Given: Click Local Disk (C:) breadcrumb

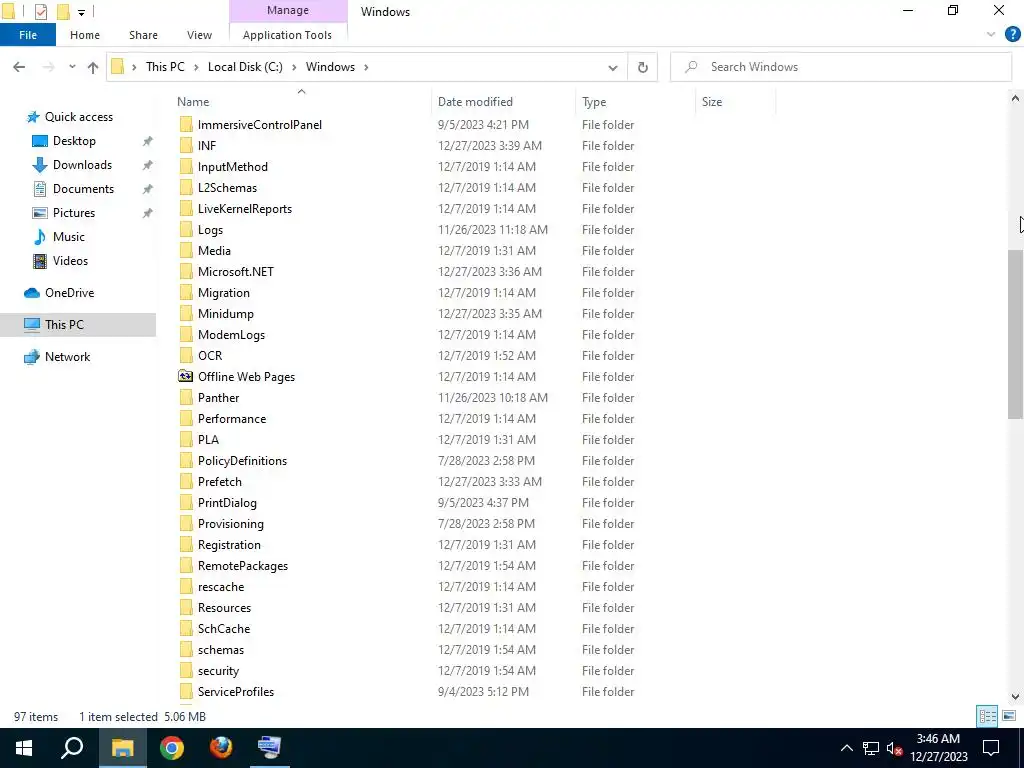Looking at the screenshot, I should pyautogui.click(x=245, y=67).
